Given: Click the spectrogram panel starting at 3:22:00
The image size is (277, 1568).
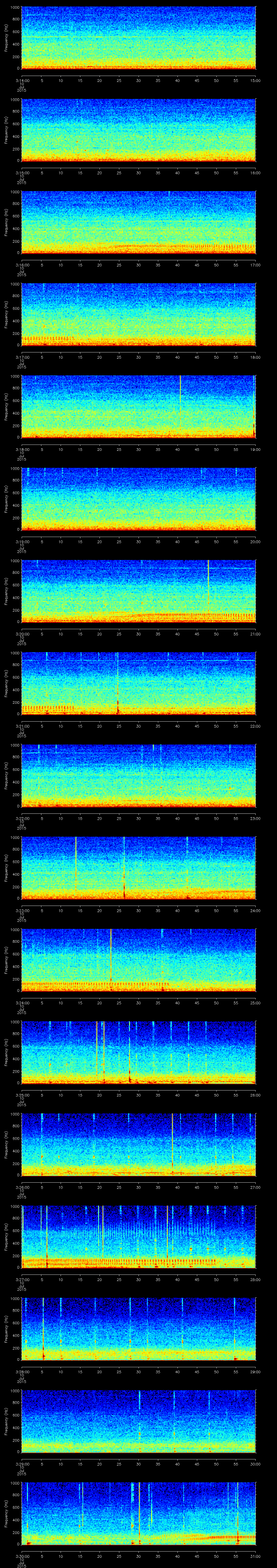Looking at the screenshot, I should [x=138, y=775].
